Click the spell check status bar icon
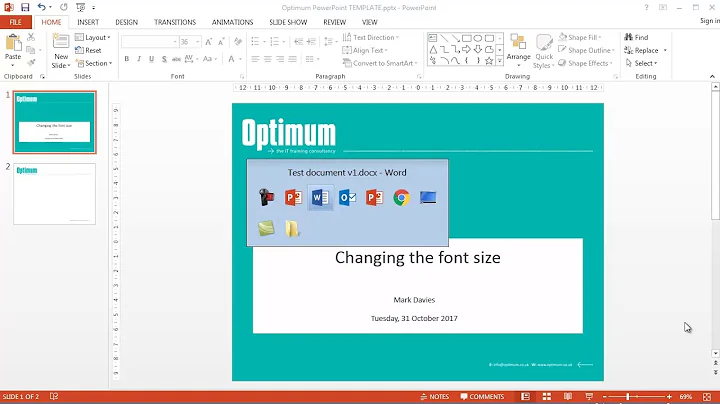Screen dimensions: 720x404 point(54,397)
